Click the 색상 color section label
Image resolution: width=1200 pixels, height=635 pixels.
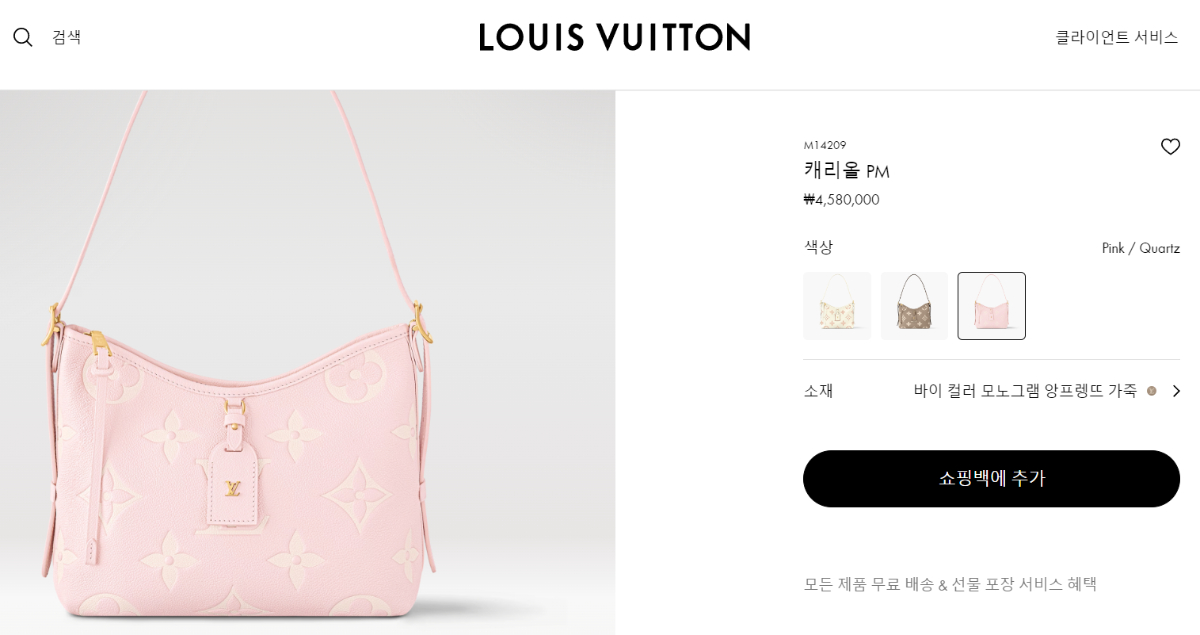click(818, 247)
